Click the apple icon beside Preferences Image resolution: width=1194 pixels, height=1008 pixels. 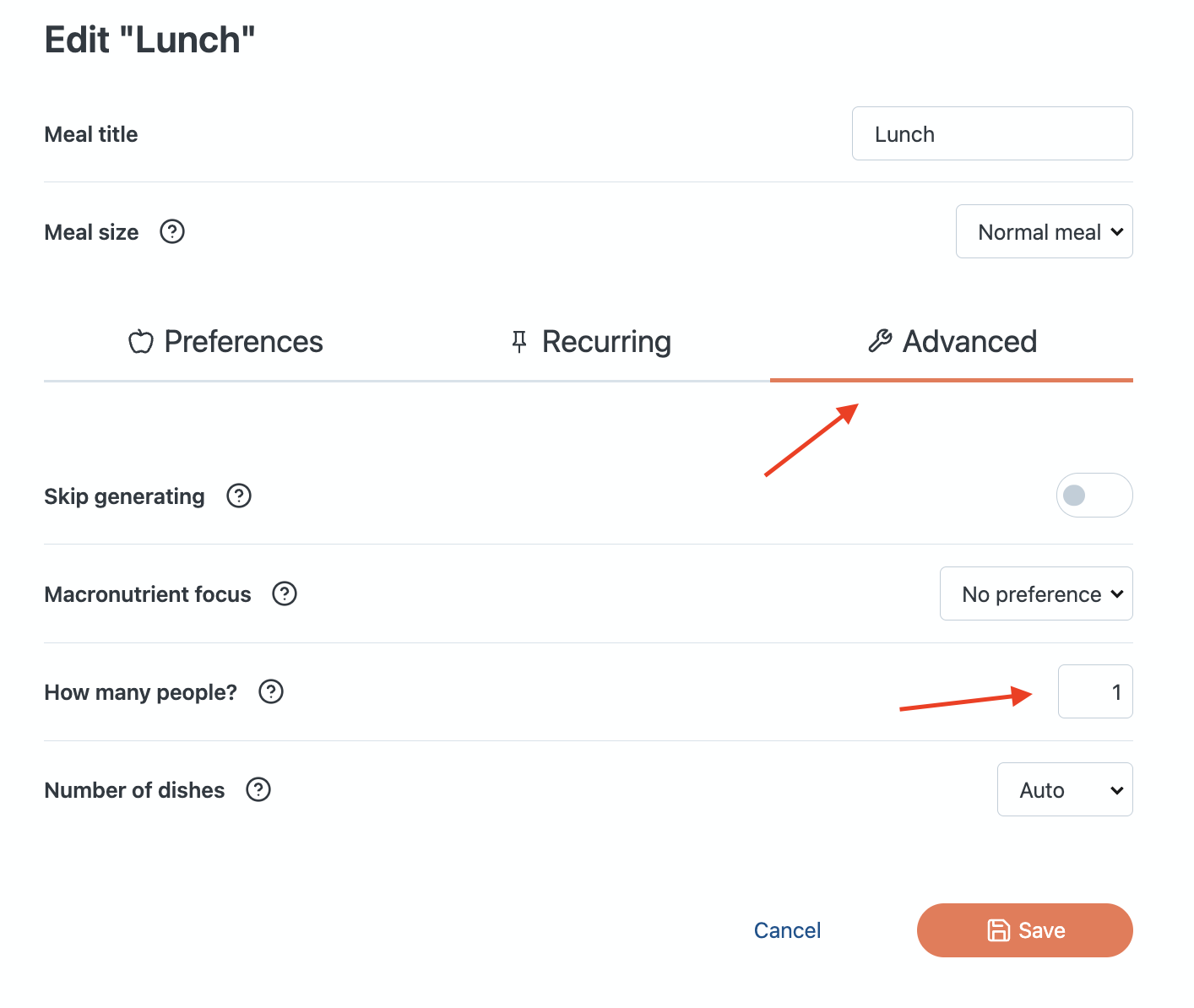pyautogui.click(x=141, y=342)
